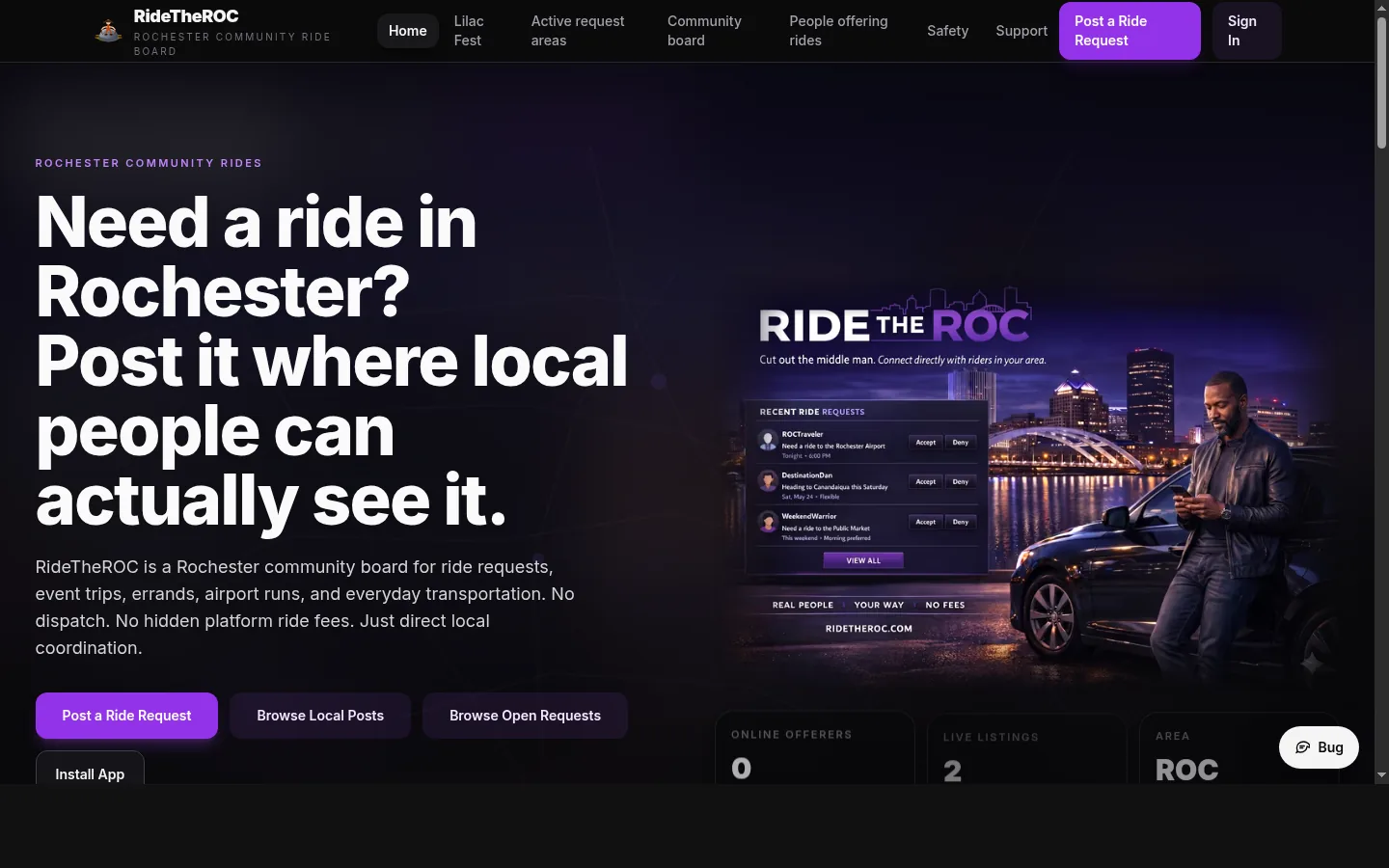Open the Home nav item
This screenshot has width=1389, height=868.
pos(407,31)
